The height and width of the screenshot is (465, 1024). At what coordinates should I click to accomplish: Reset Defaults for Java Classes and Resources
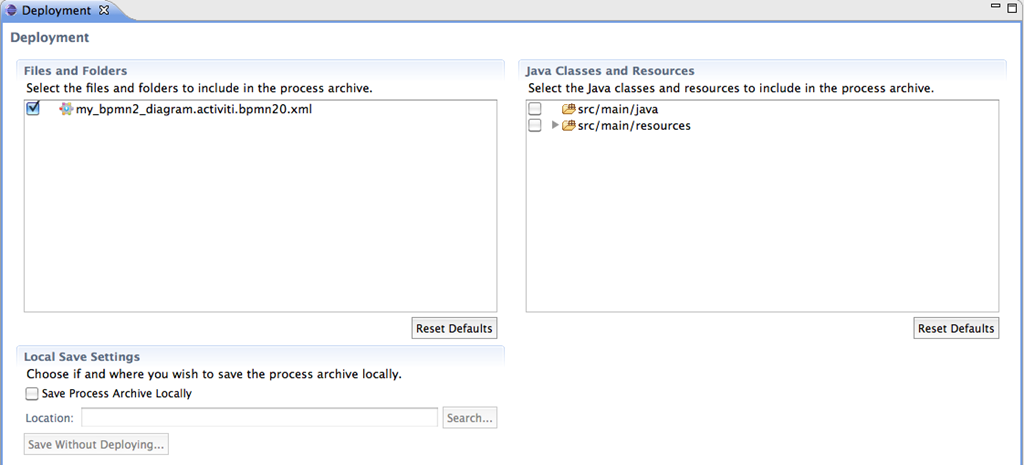[x=956, y=329]
